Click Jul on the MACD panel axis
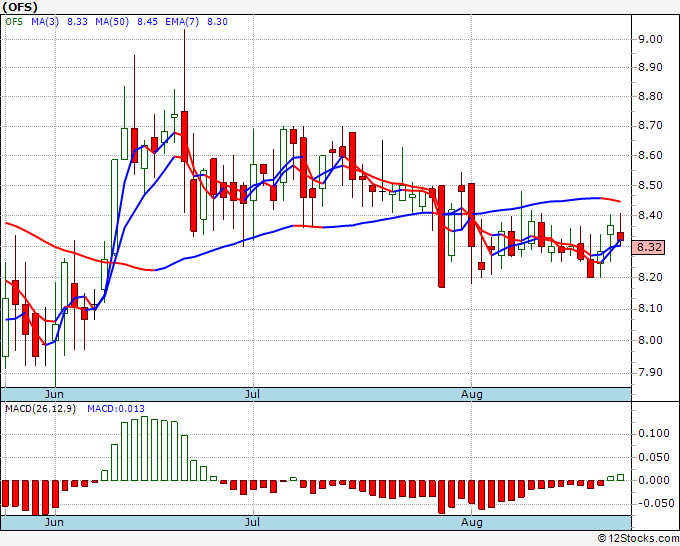The width and height of the screenshot is (680, 546). pos(252,522)
